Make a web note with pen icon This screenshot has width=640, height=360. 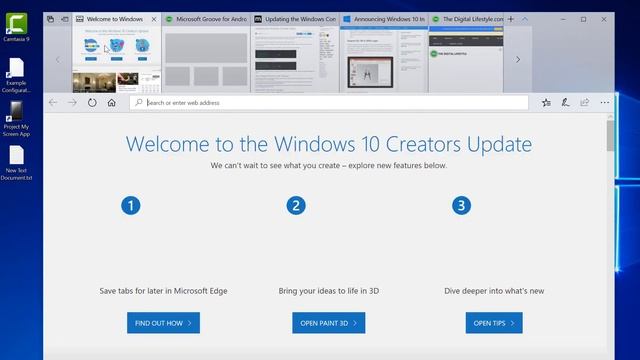[565, 102]
